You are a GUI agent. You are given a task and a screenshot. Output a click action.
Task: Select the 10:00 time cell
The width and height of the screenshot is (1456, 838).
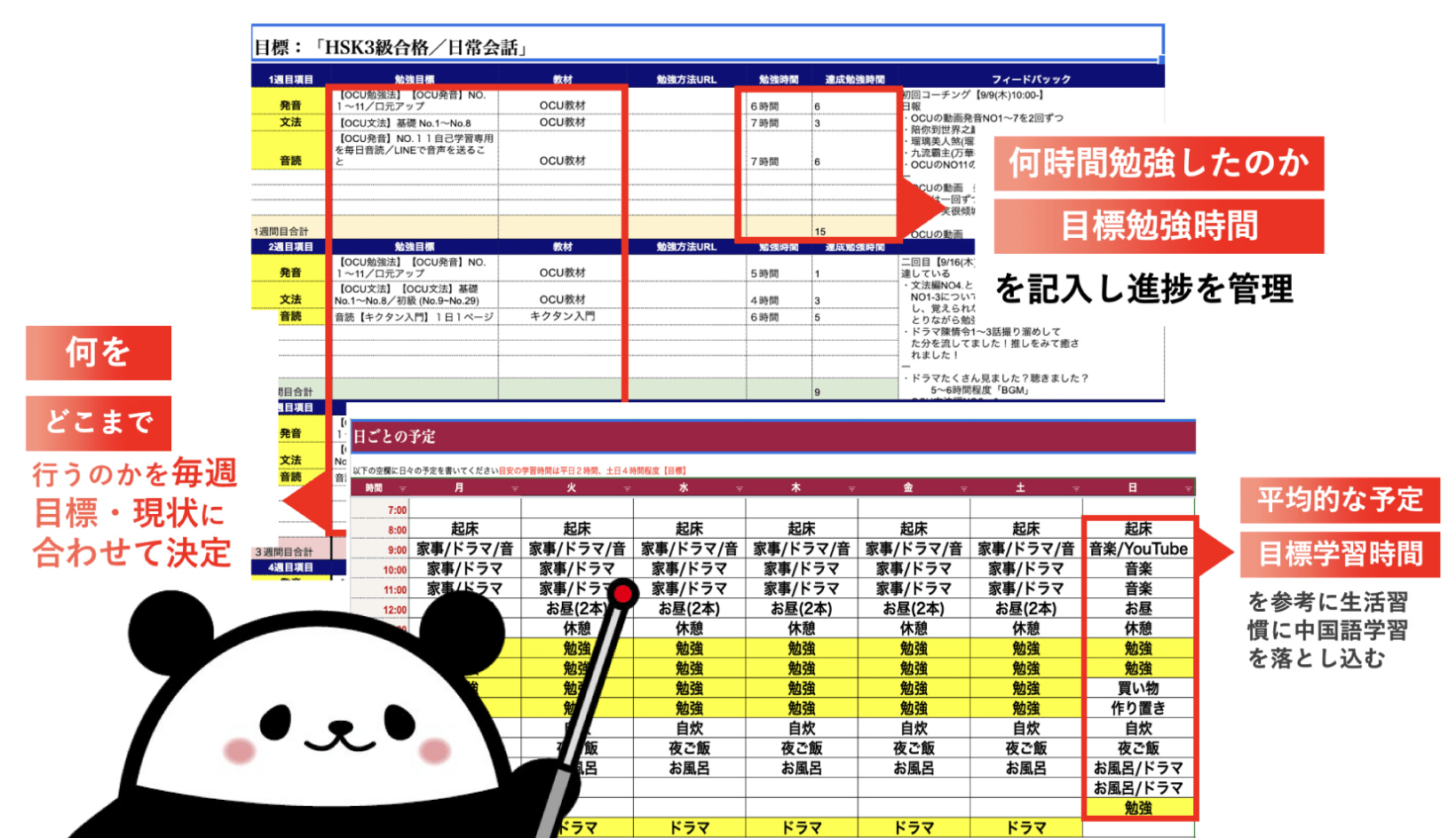pos(380,570)
